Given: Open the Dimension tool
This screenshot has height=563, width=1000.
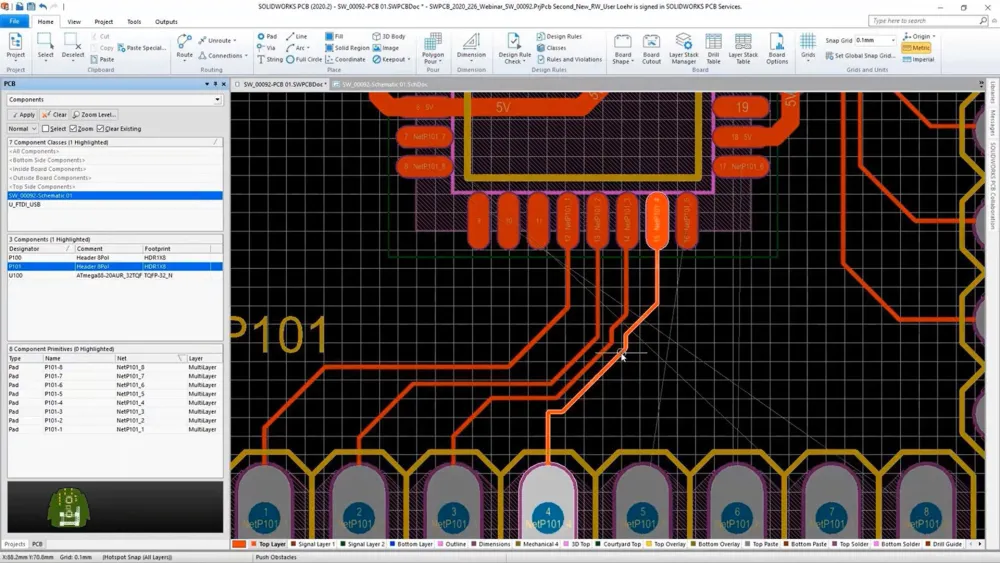Looking at the screenshot, I should [x=471, y=48].
